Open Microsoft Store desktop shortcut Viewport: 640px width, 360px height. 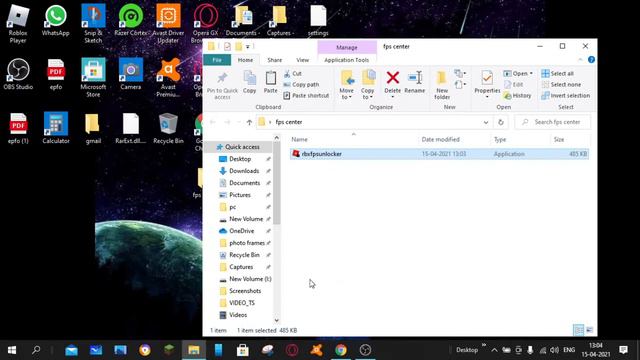point(93,78)
